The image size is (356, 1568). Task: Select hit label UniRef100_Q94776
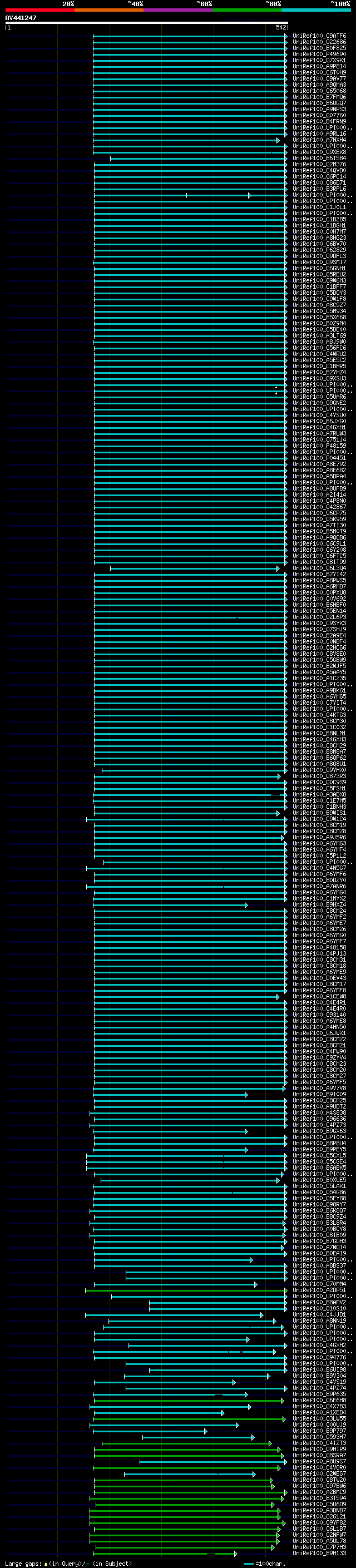coord(319,1357)
